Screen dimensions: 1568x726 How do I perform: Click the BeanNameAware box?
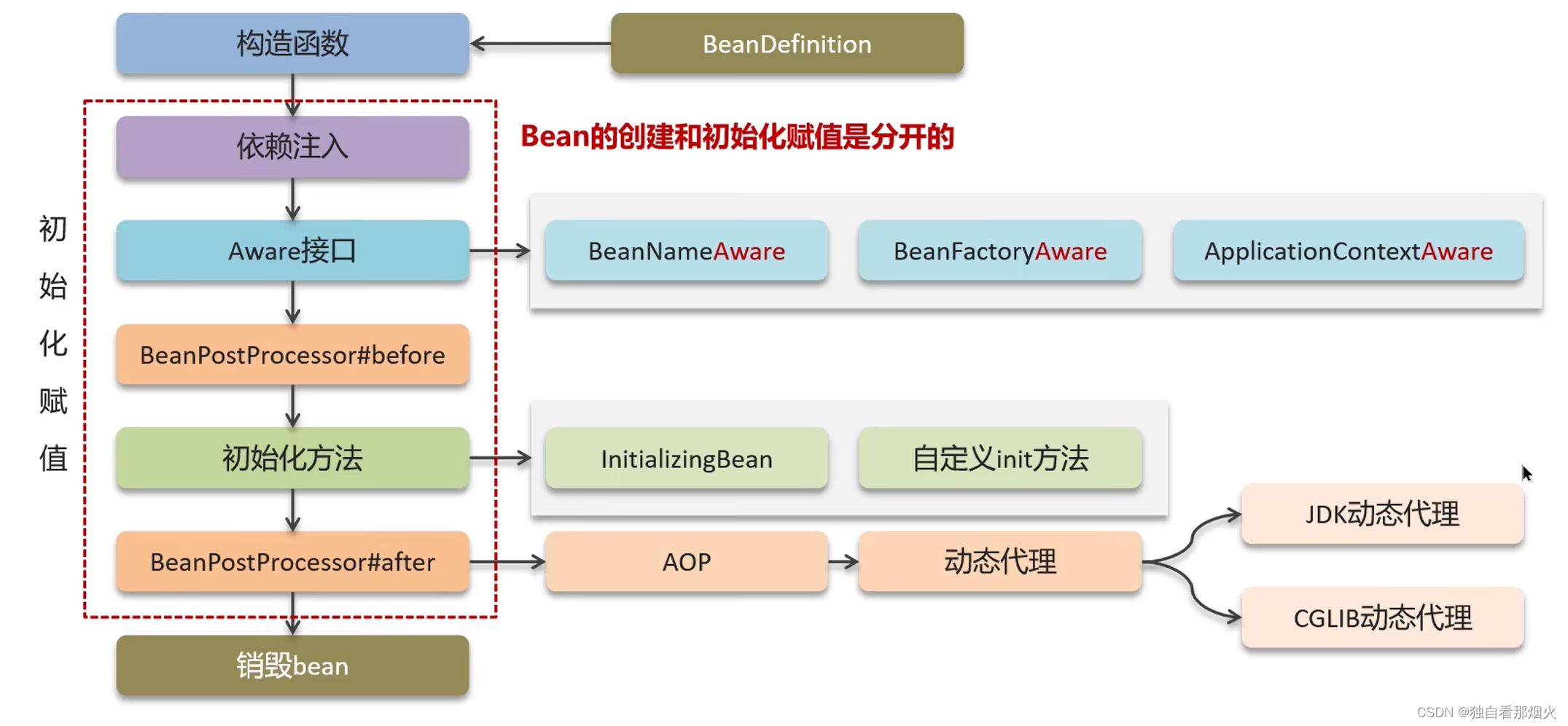point(687,251)
